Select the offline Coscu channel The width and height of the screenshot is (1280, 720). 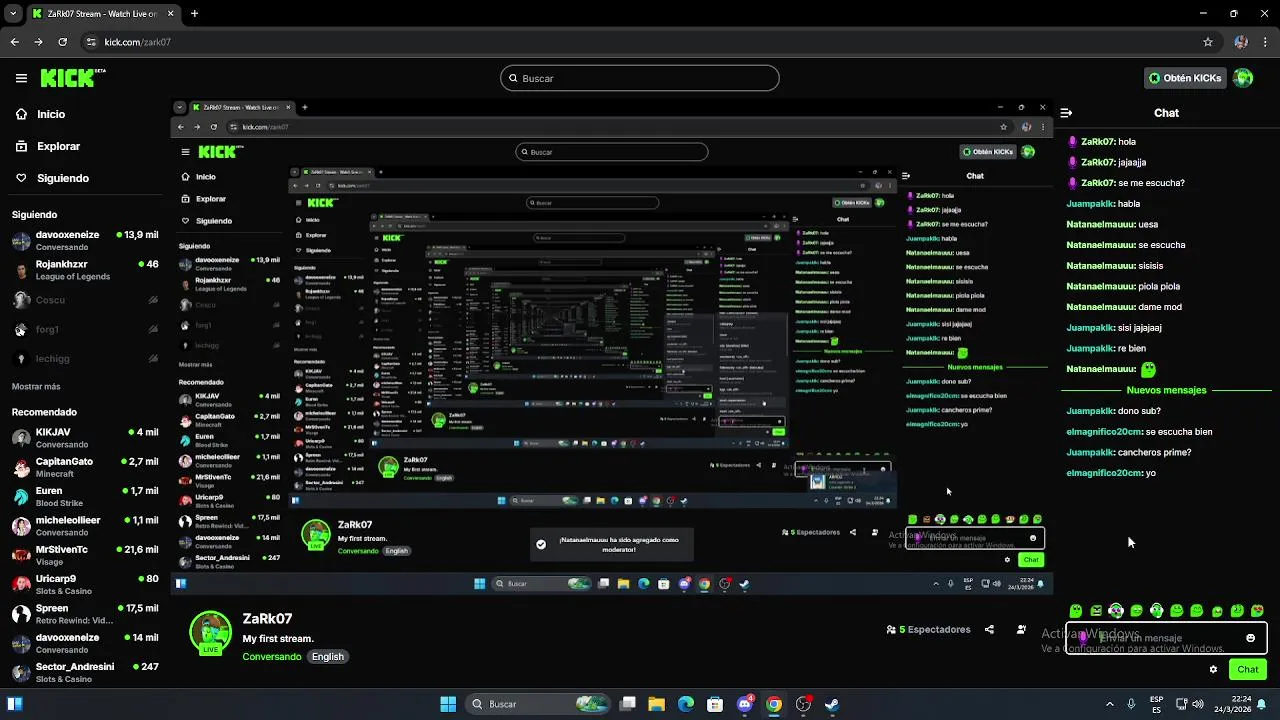[85, 300]
